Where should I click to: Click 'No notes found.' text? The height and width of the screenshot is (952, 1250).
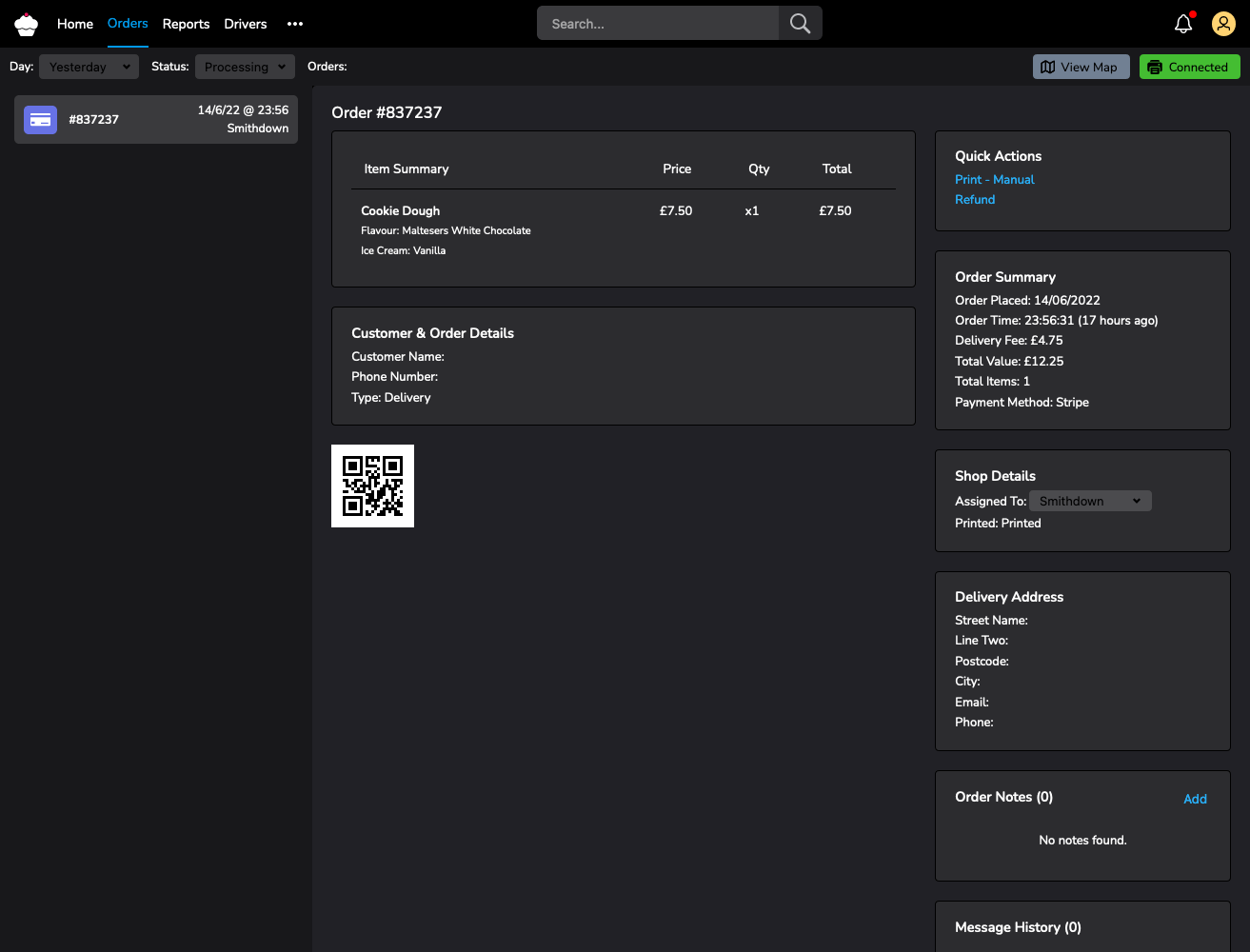1082,840
